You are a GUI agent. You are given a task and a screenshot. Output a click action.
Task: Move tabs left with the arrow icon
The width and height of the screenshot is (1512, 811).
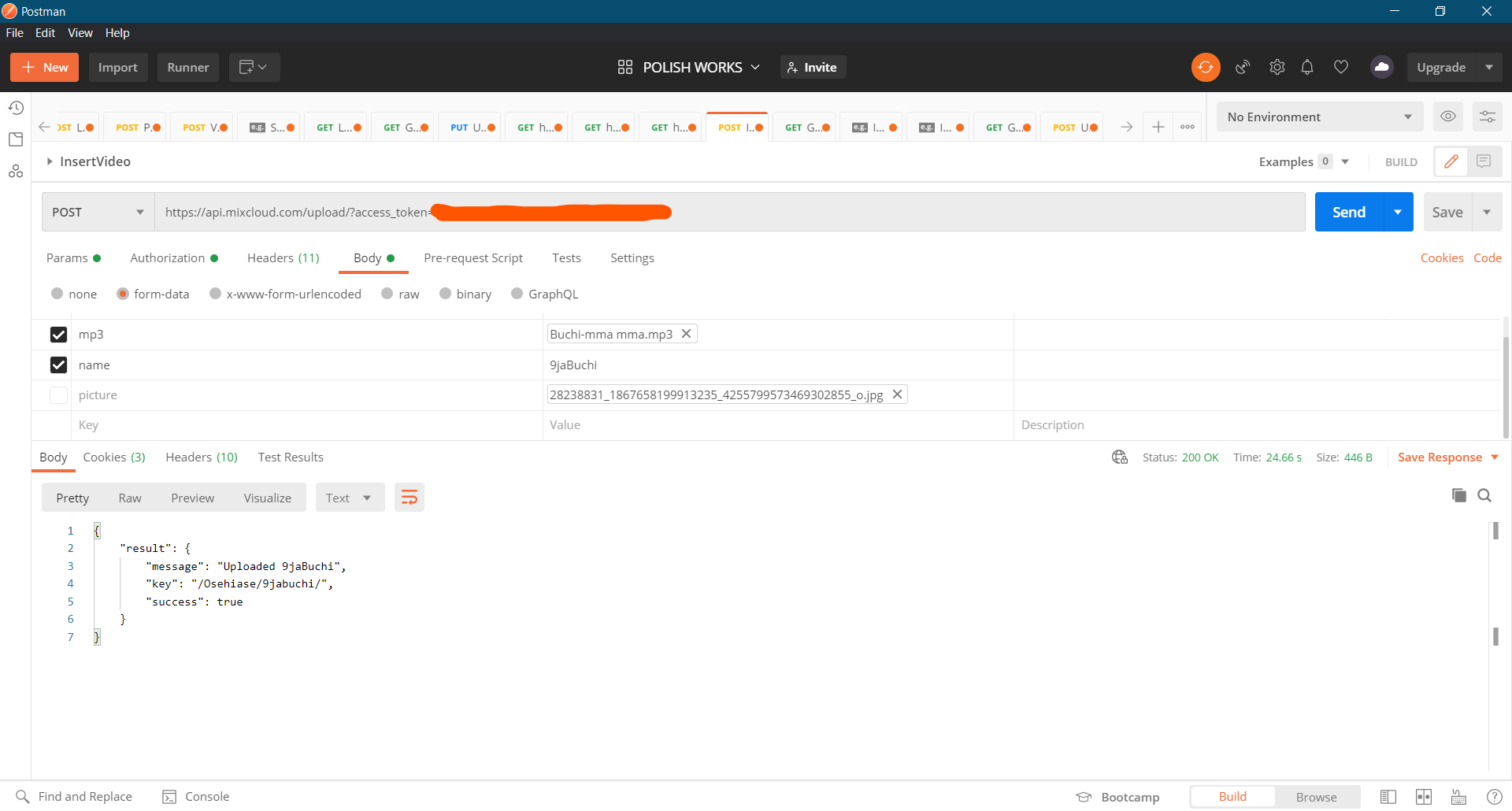point(44,127)
